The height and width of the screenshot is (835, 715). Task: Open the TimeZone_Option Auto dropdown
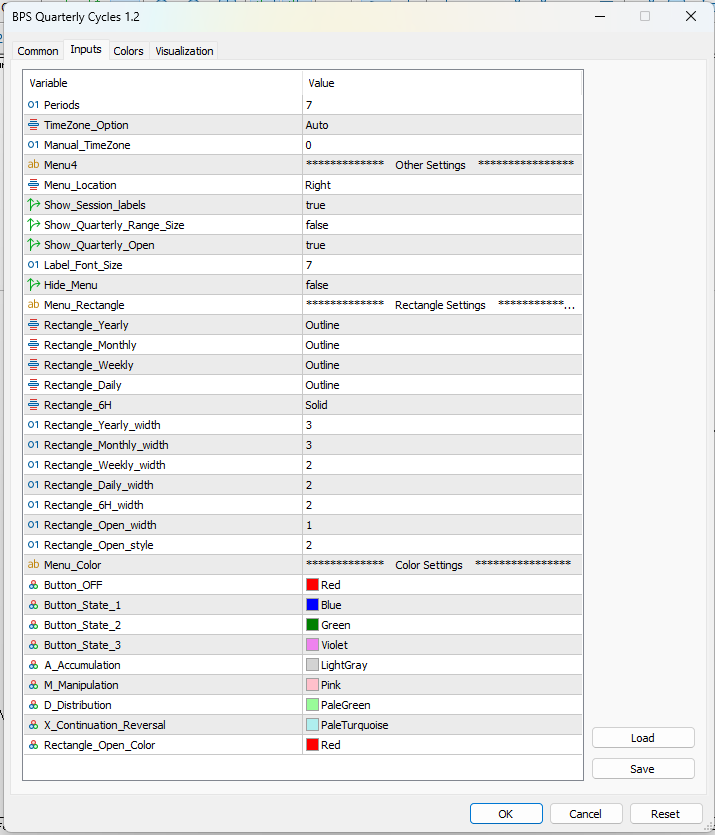click(440, 125)
